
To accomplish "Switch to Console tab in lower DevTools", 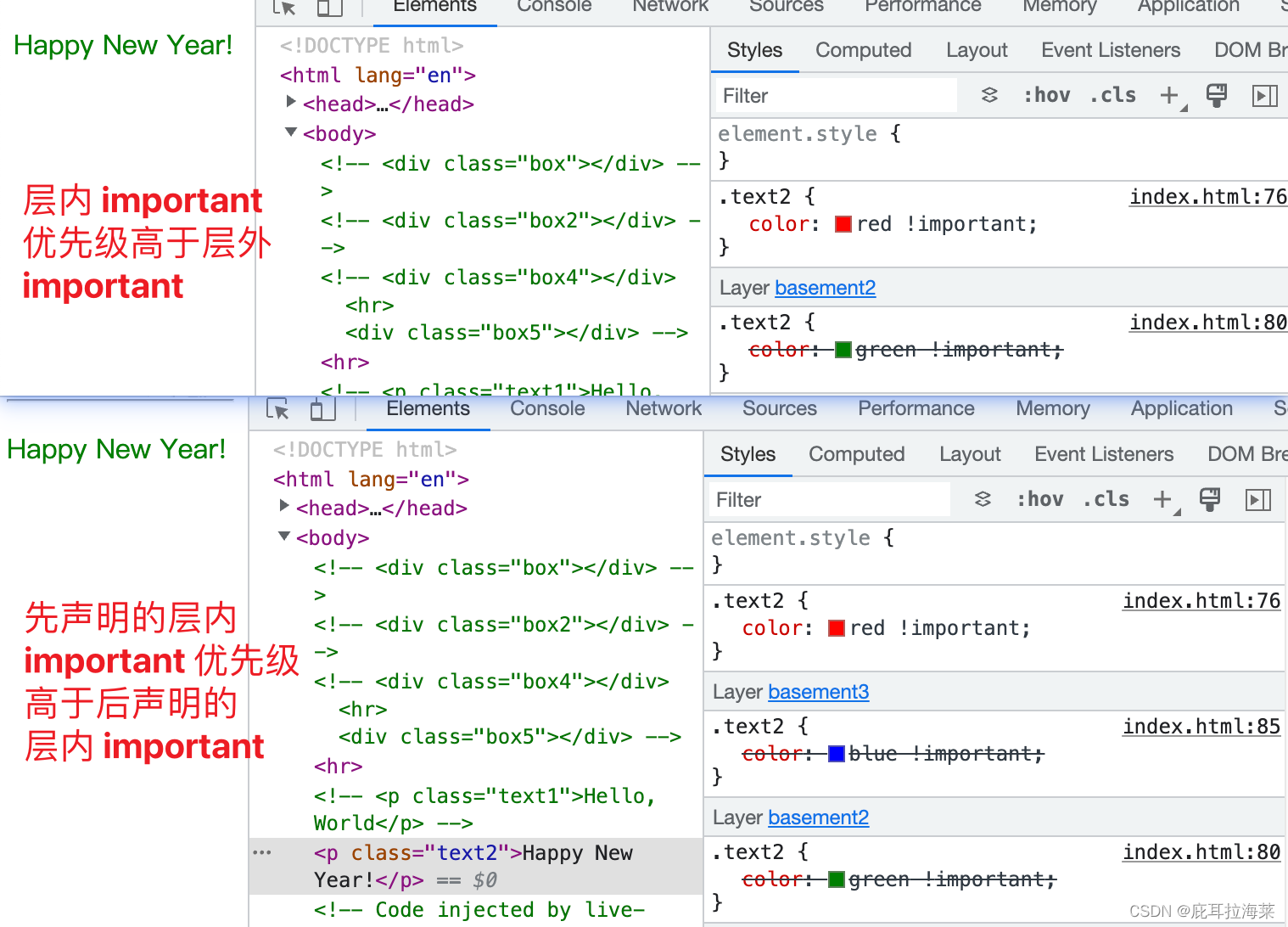I will 547,408.
